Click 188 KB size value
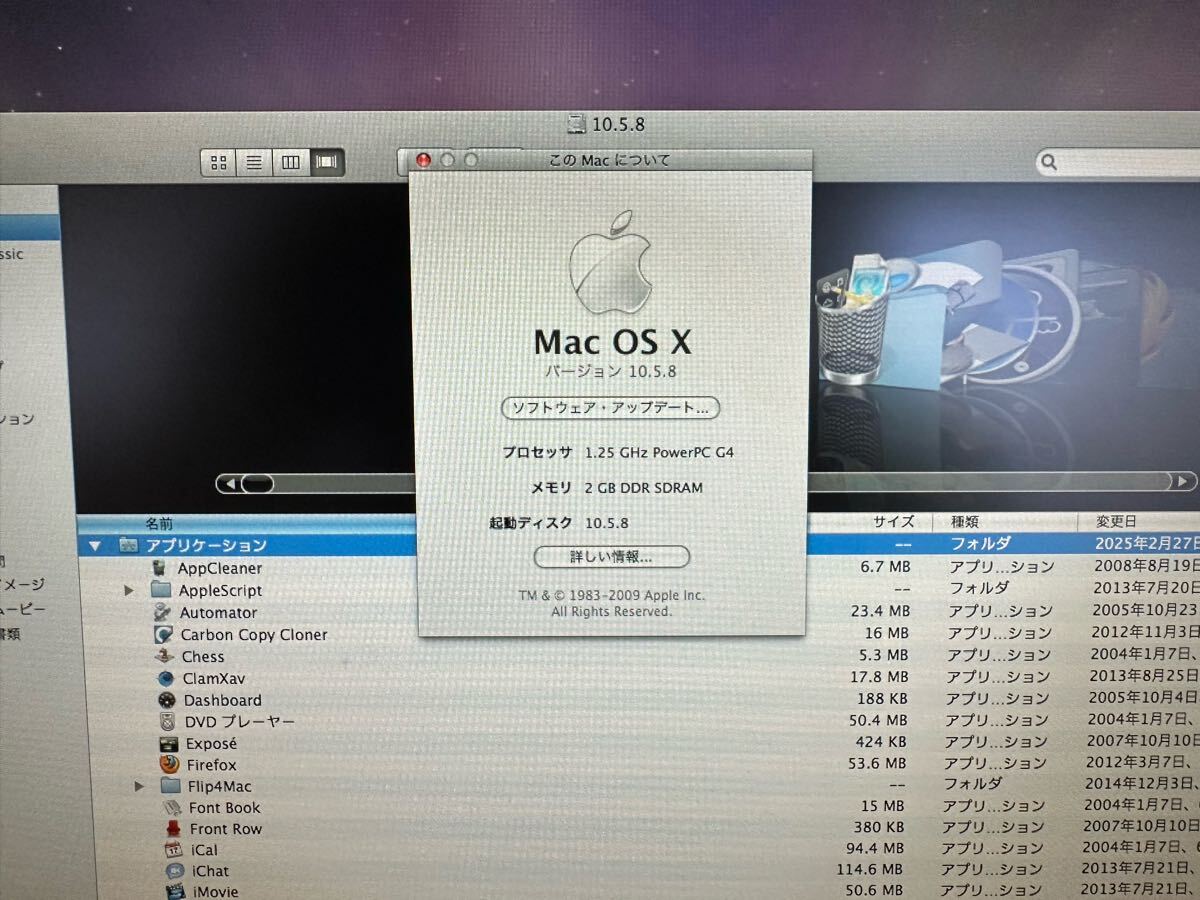Viewport: 1200px width, 900px height. coord(883,698)
